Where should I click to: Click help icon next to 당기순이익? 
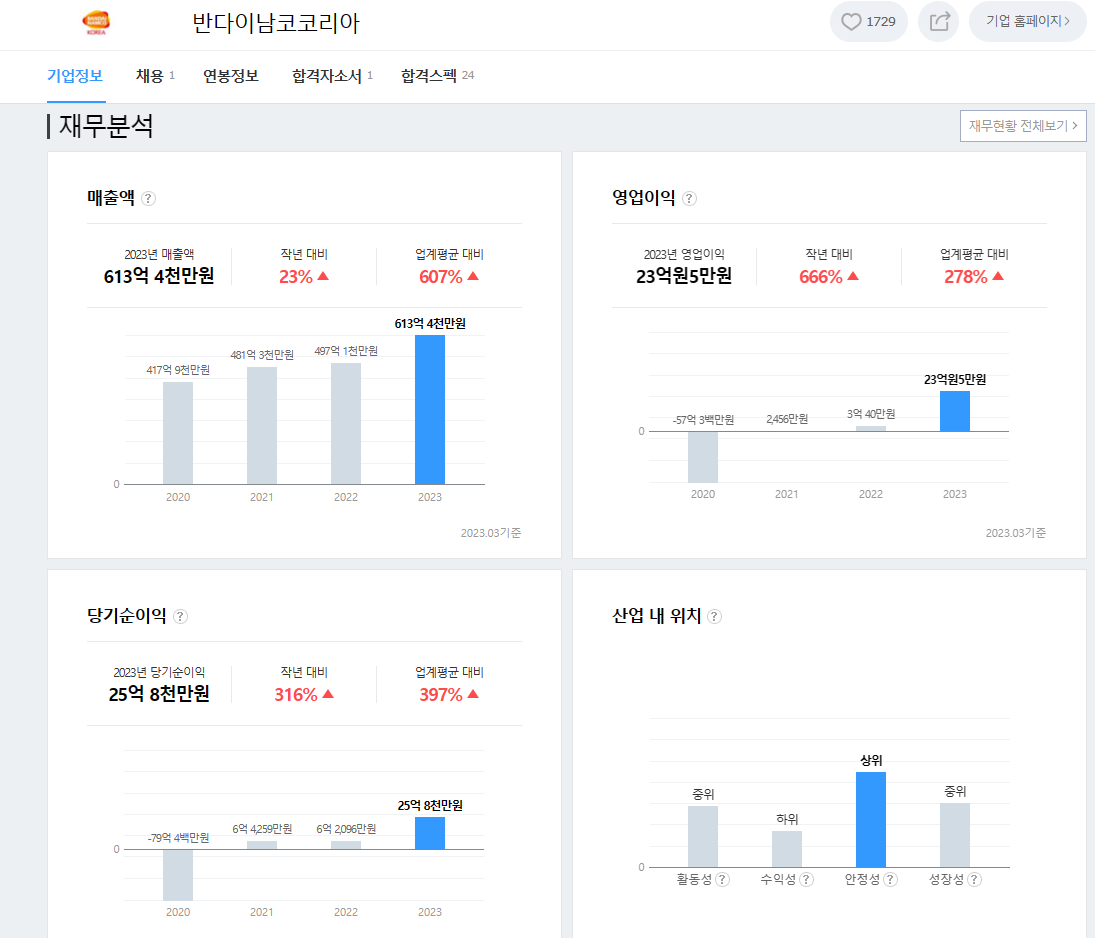[180, 616]
